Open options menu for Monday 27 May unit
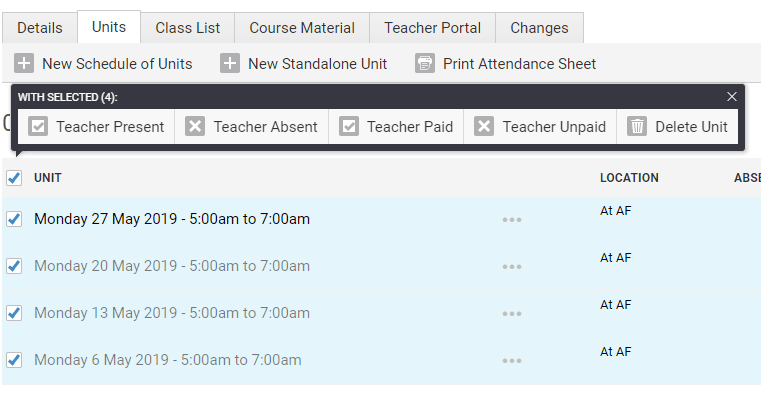761x398 pixels. 512,220
